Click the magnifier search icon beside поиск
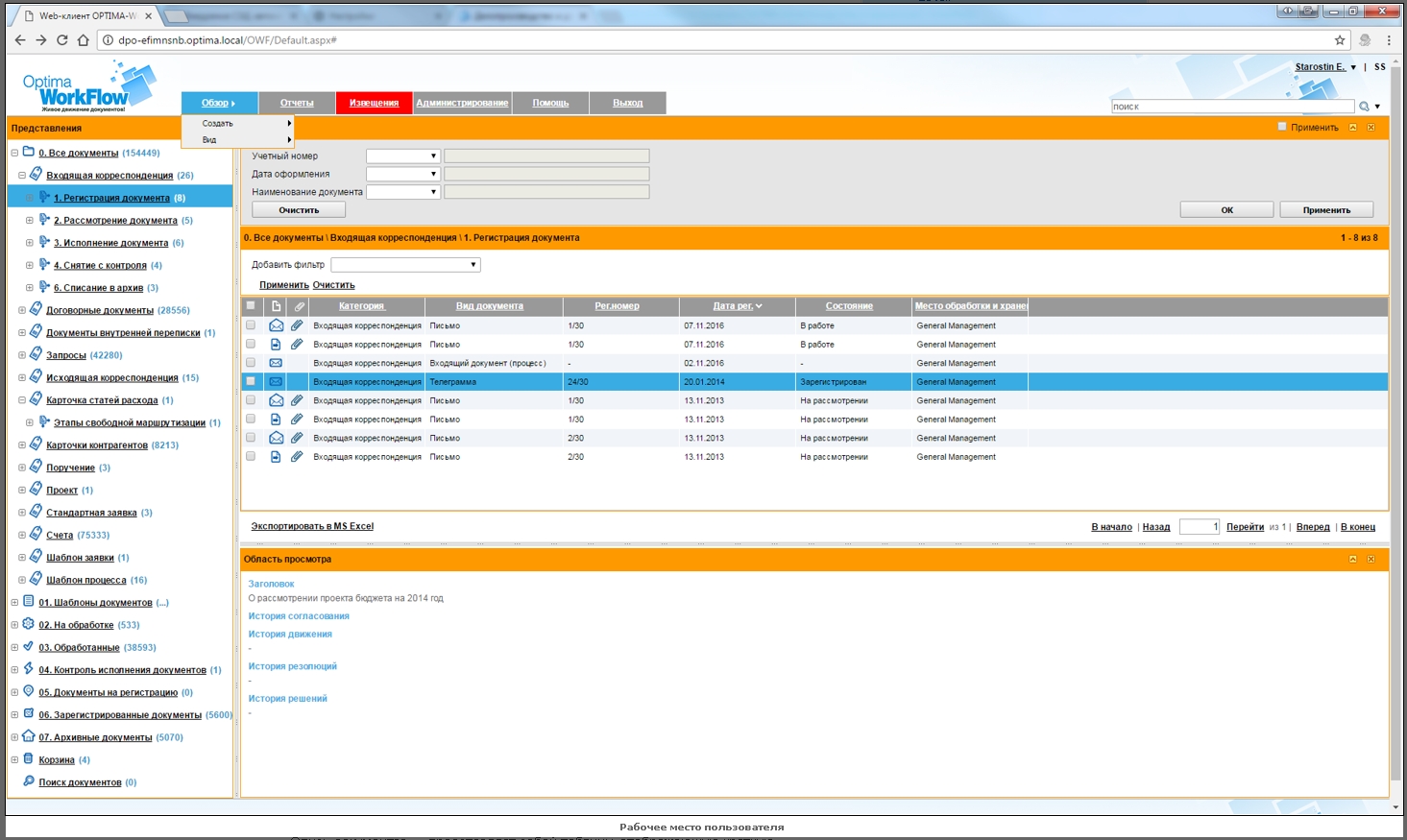 point(1364,107)
